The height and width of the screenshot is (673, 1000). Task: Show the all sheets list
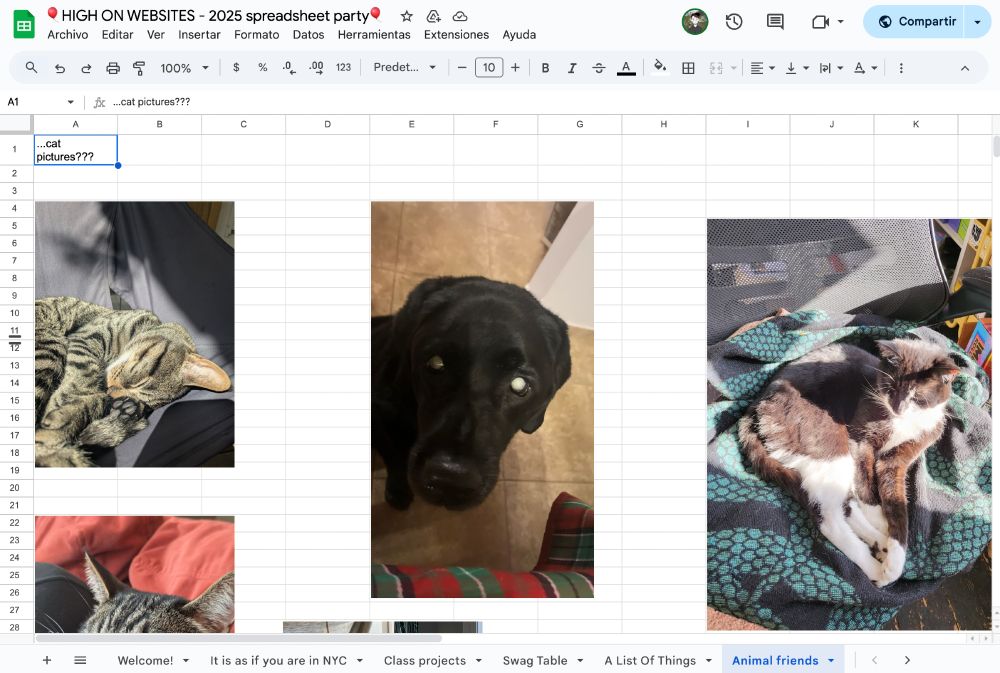80,660
